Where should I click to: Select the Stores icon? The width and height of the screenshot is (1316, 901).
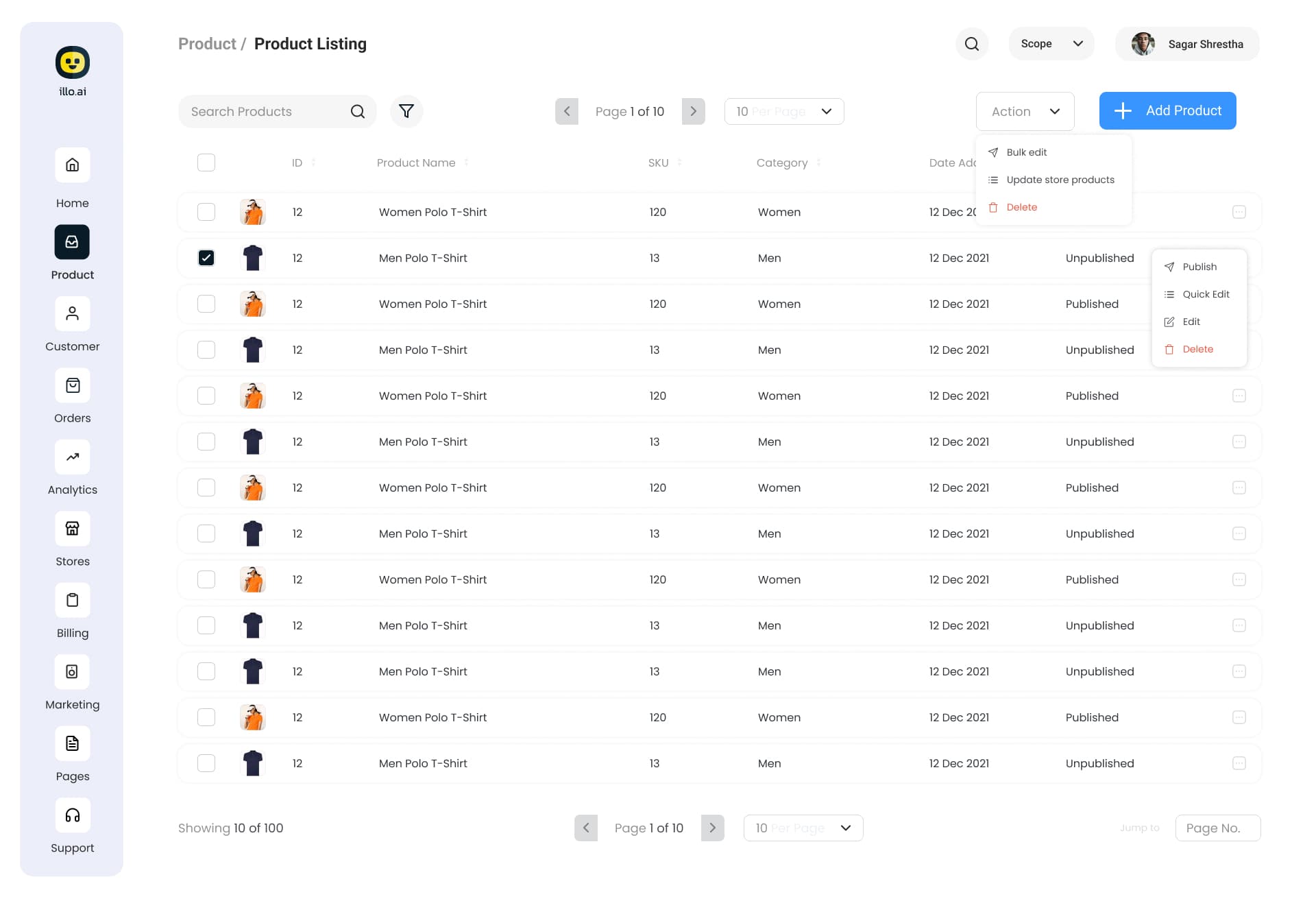point(72,528)
